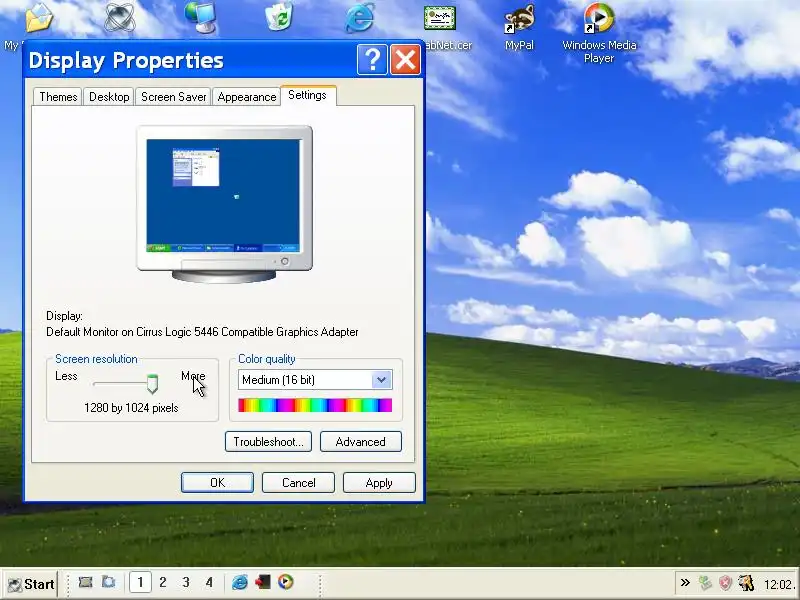This screenshot has width=800, height=600.
Task: Switch to virtual desktop 4
Action: click(x=209, y=582)
